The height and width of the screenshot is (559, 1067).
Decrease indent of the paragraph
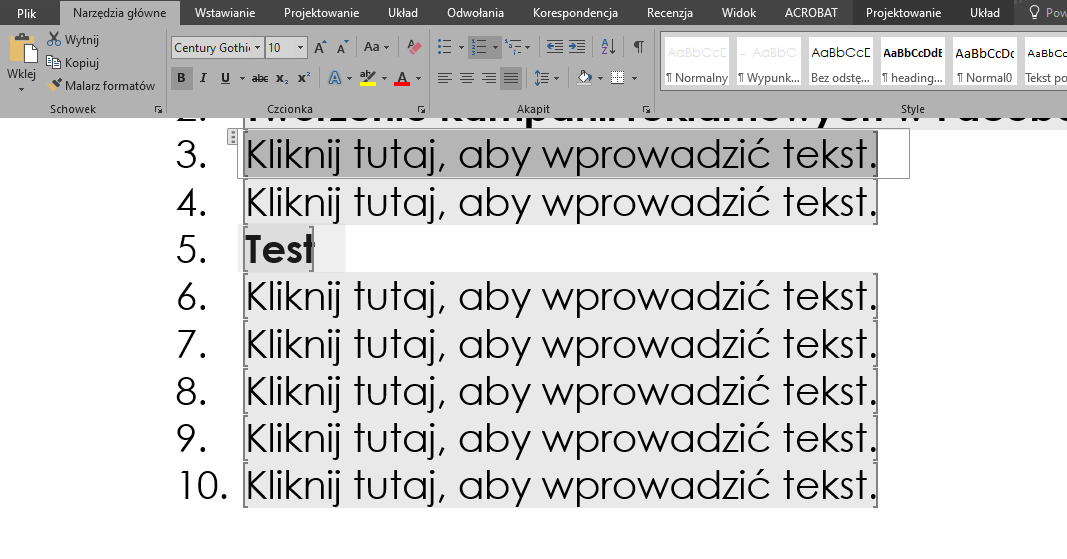pos(554,47)
